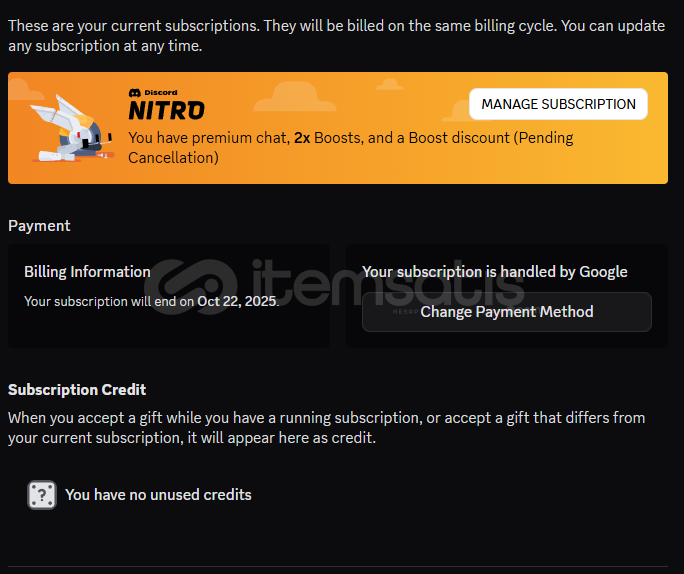Click the Manage Subscription button
This screenshot has width=684, height=574.
point(558,104)
